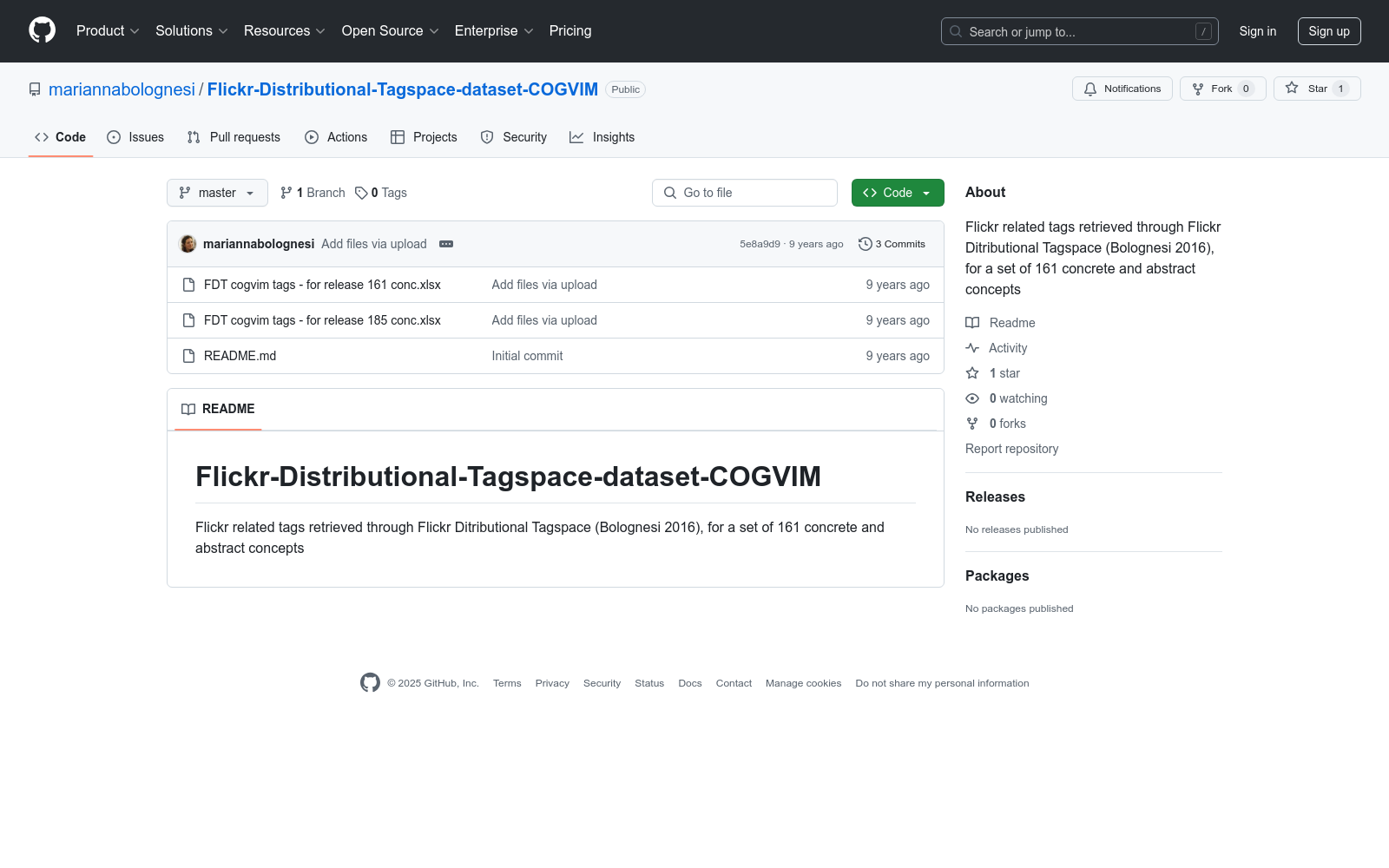Expand the Solutions menu
This screenshot has height=868, width=1389.
click(x=191, y=30)
